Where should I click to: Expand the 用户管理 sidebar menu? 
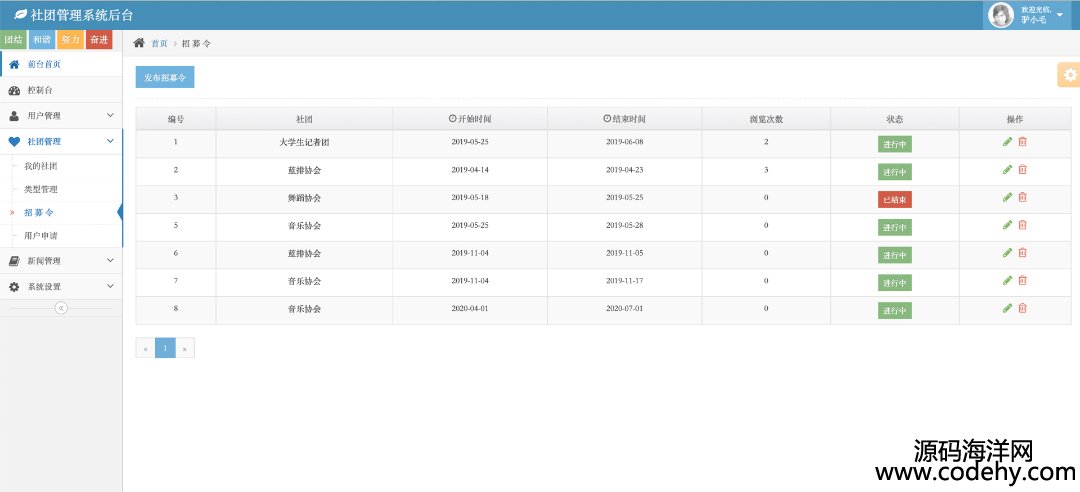[61, 116]
